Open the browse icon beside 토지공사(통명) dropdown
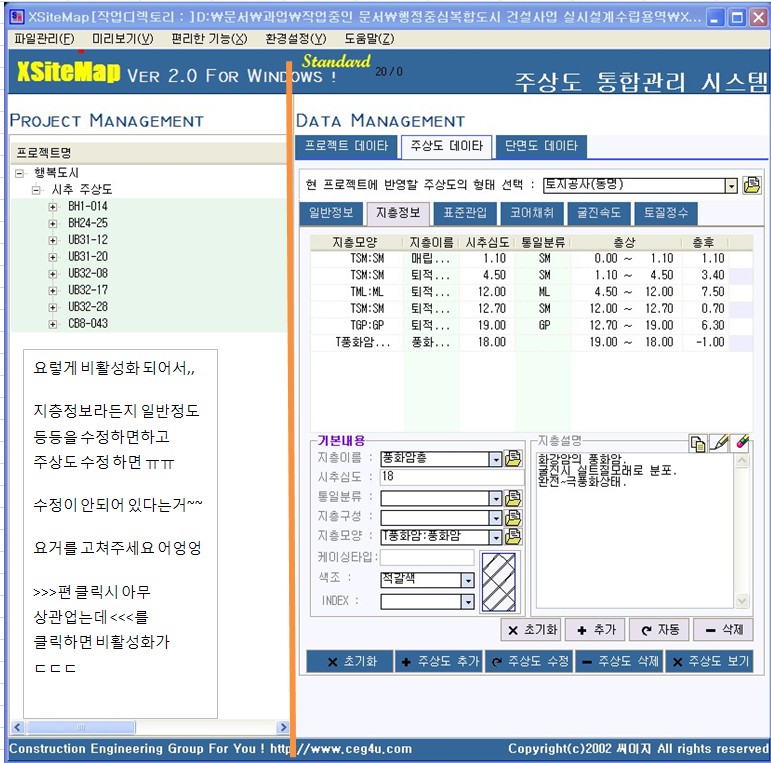Image resolution: width=771 pixels, height=763 pixels. click(752, 185)
